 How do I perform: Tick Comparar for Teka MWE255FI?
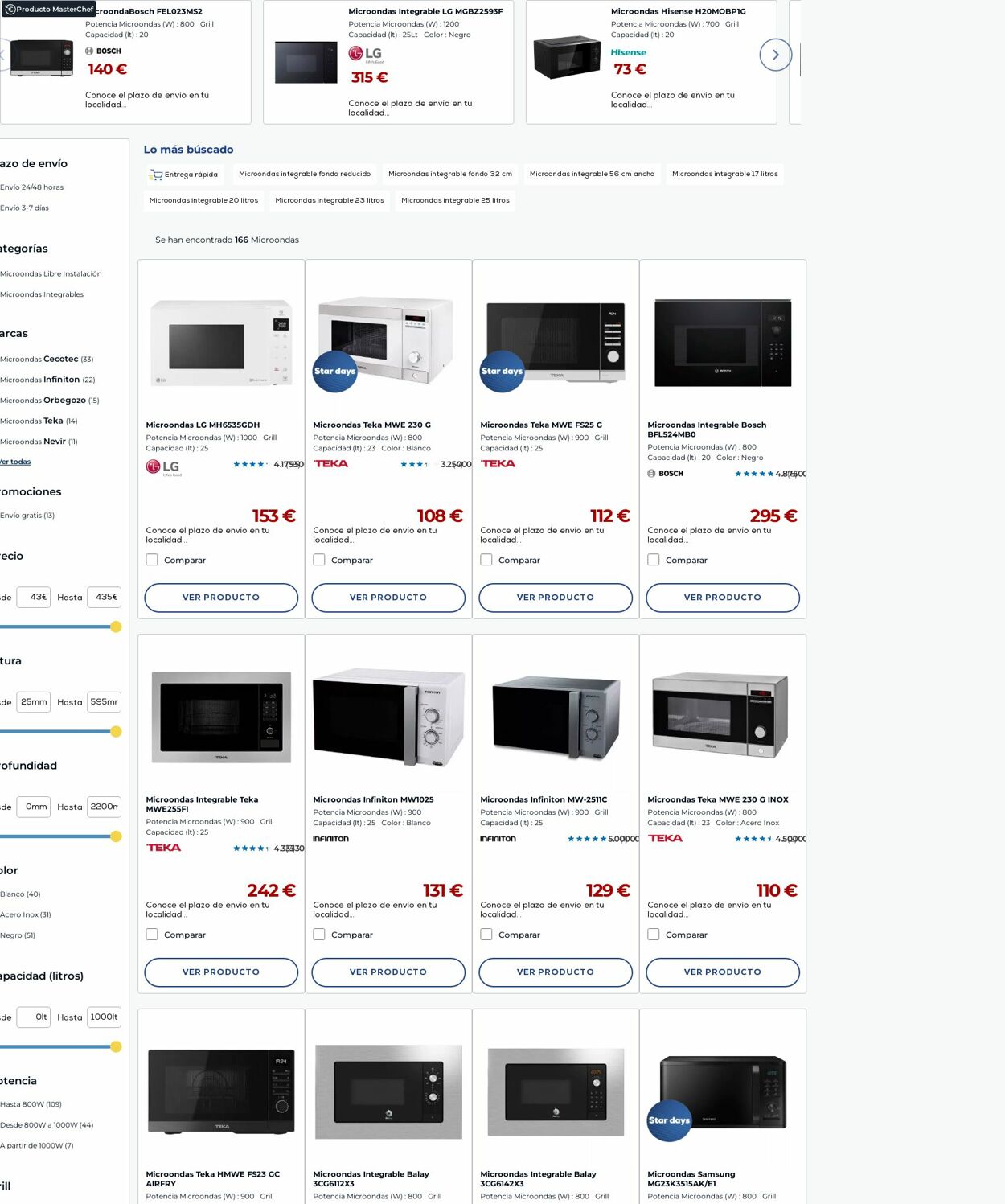coord(152,935)
